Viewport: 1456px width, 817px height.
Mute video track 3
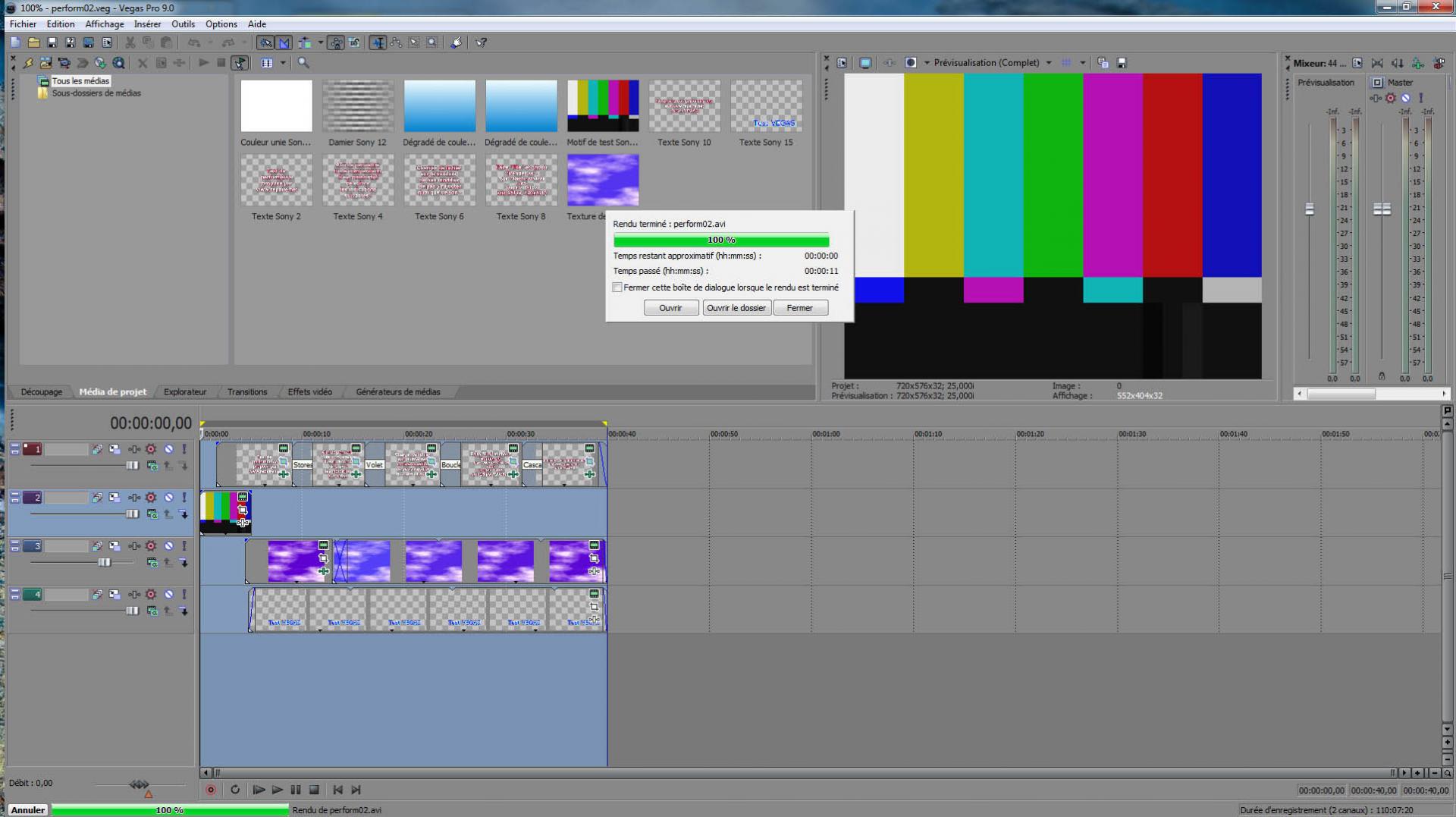click(168, 546)
